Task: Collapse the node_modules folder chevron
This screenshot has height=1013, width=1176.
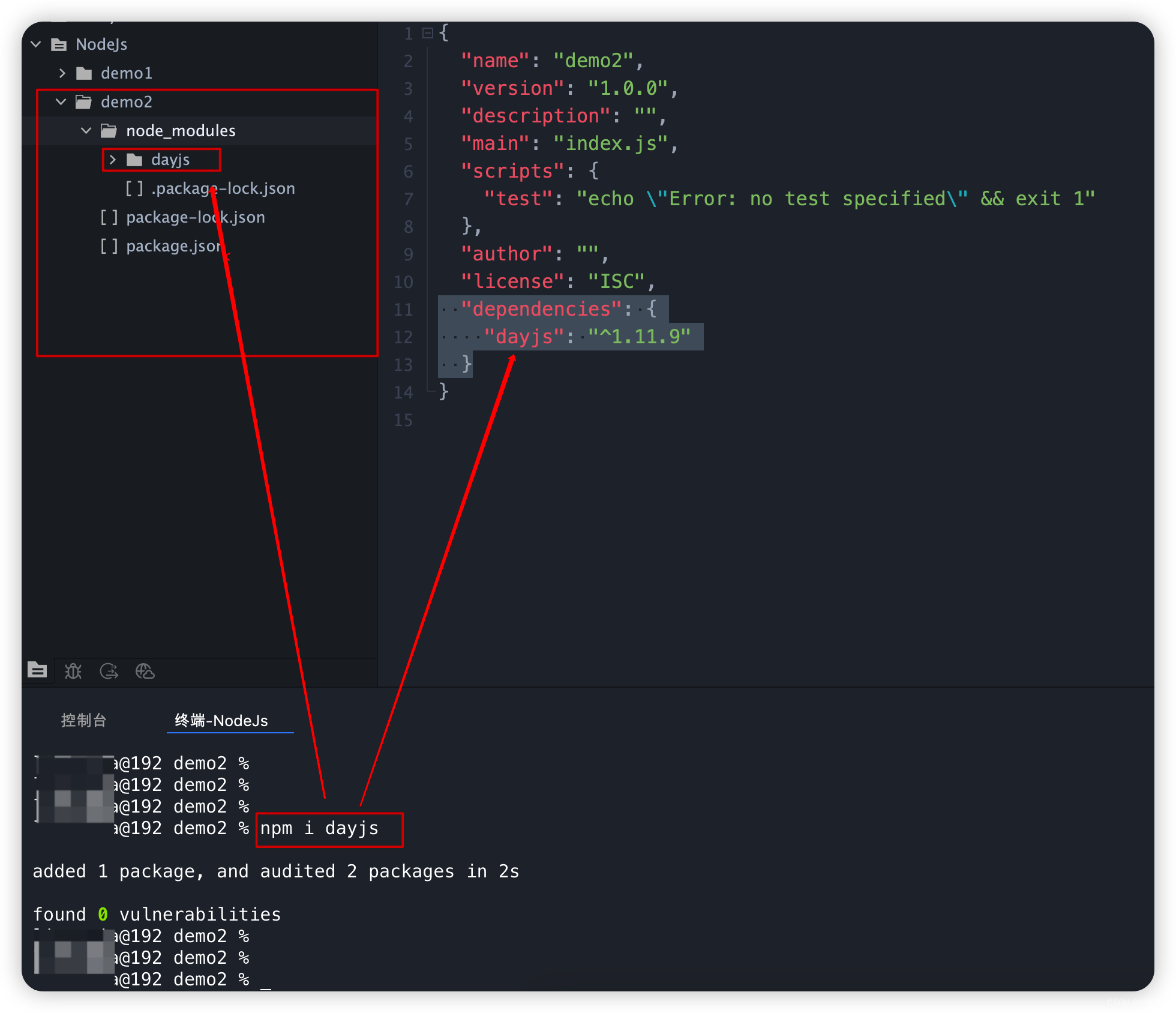Action: coord(86,131)
